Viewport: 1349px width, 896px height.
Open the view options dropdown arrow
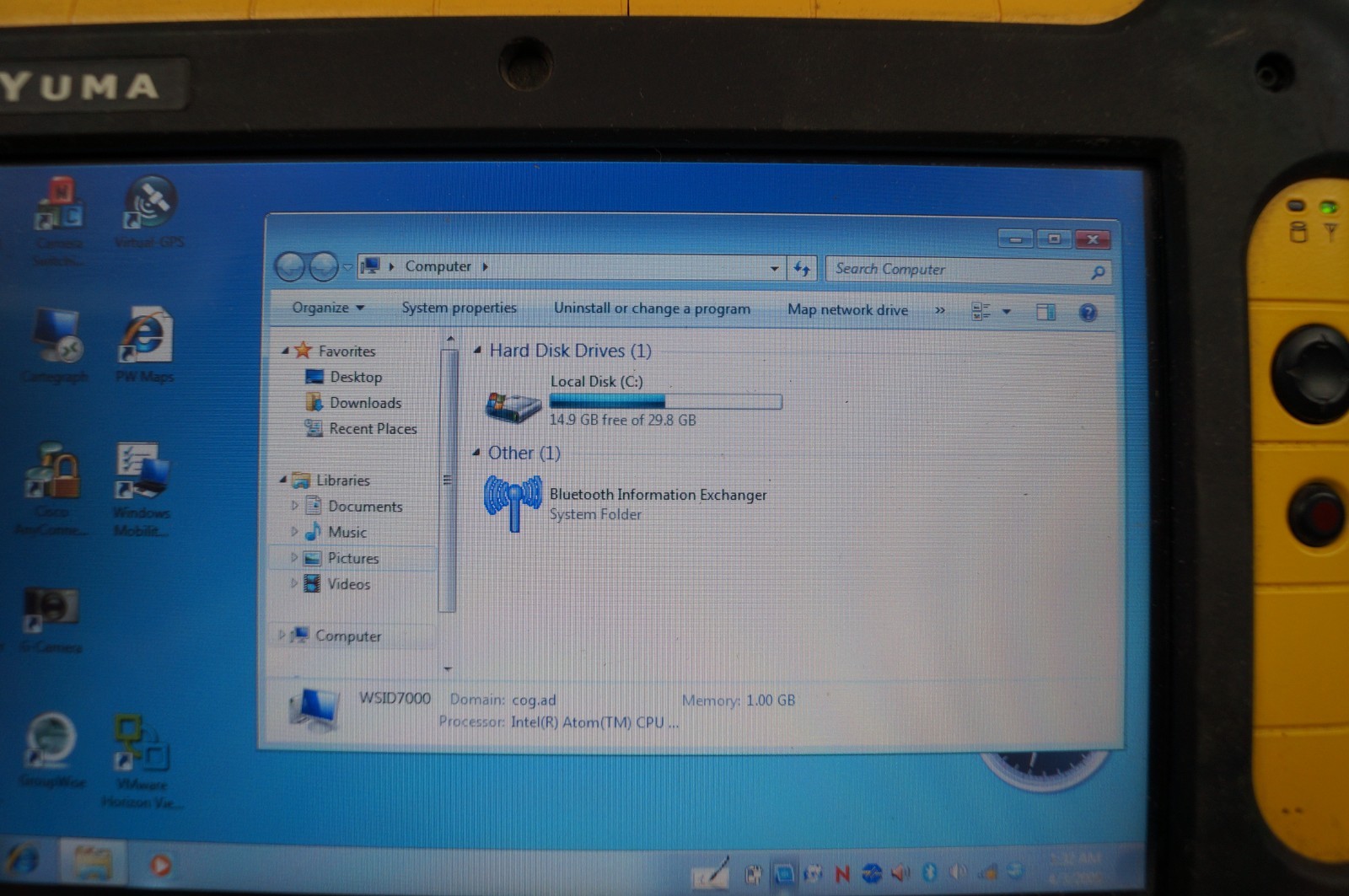coord(1006,312)
